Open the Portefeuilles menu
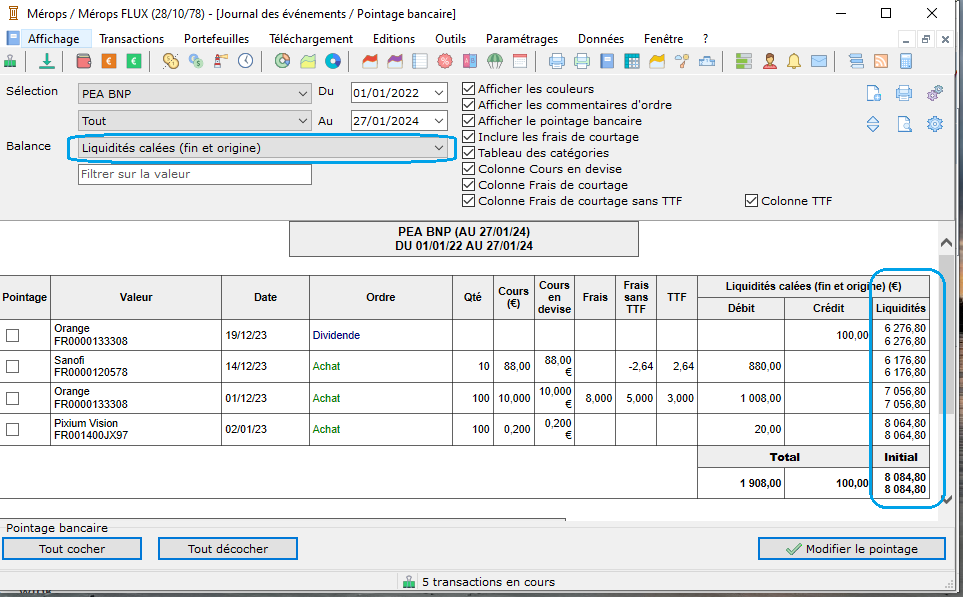The height and width of the screenshot is (597, 963). coord(216,39)
